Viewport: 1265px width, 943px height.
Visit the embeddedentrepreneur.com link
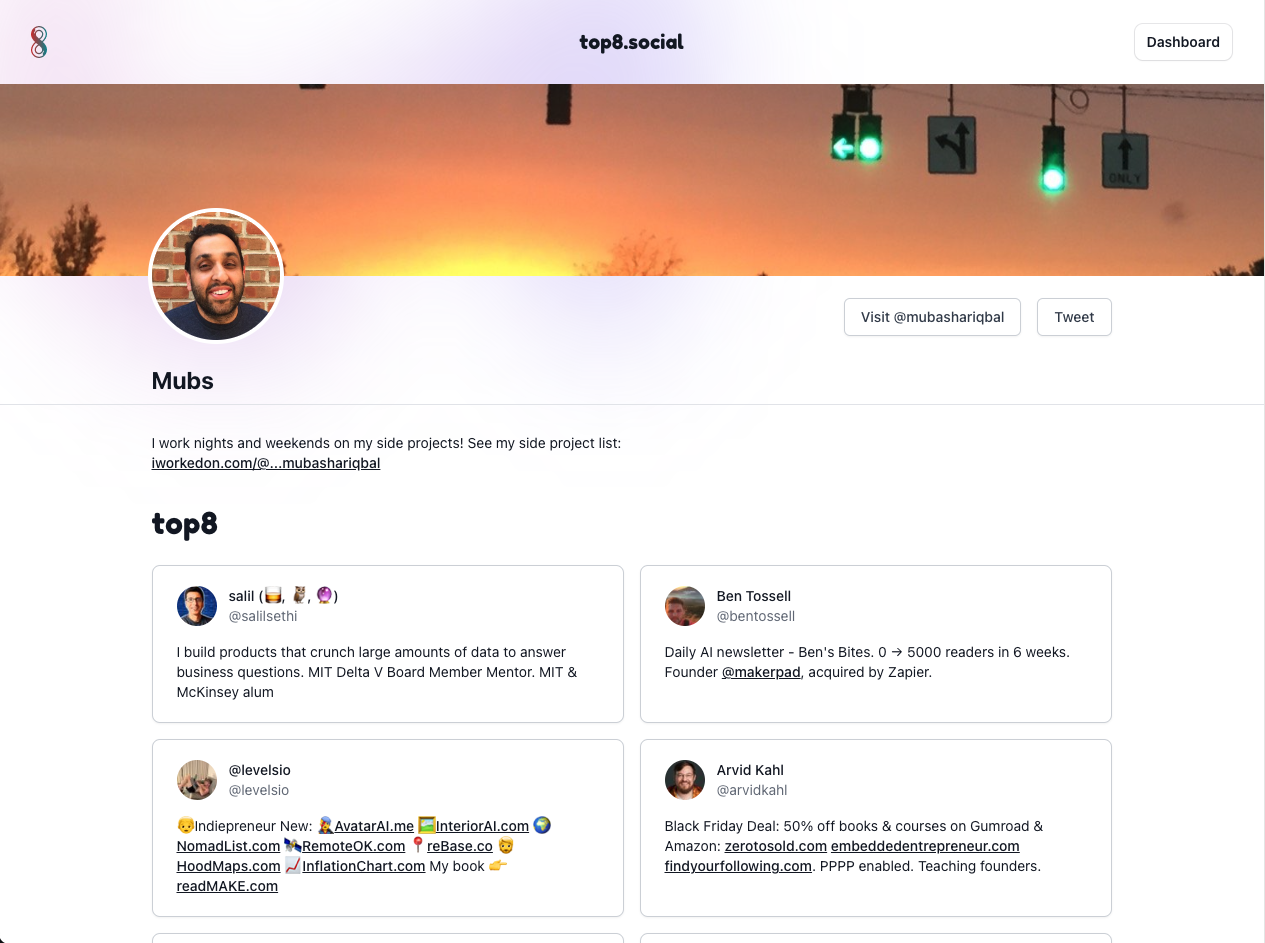[925, 846]
